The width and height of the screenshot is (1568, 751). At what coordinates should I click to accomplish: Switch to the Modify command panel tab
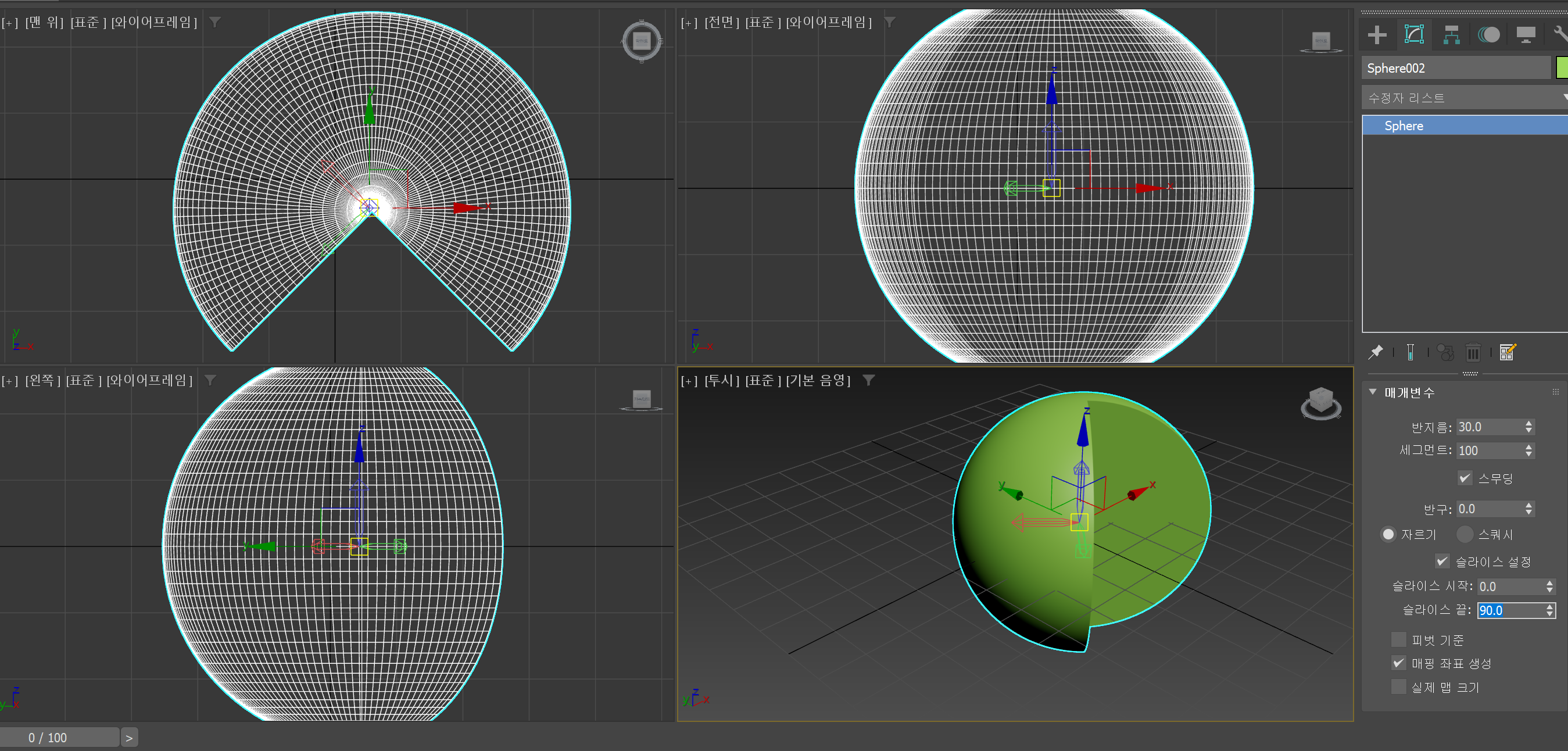point(1413,34)
